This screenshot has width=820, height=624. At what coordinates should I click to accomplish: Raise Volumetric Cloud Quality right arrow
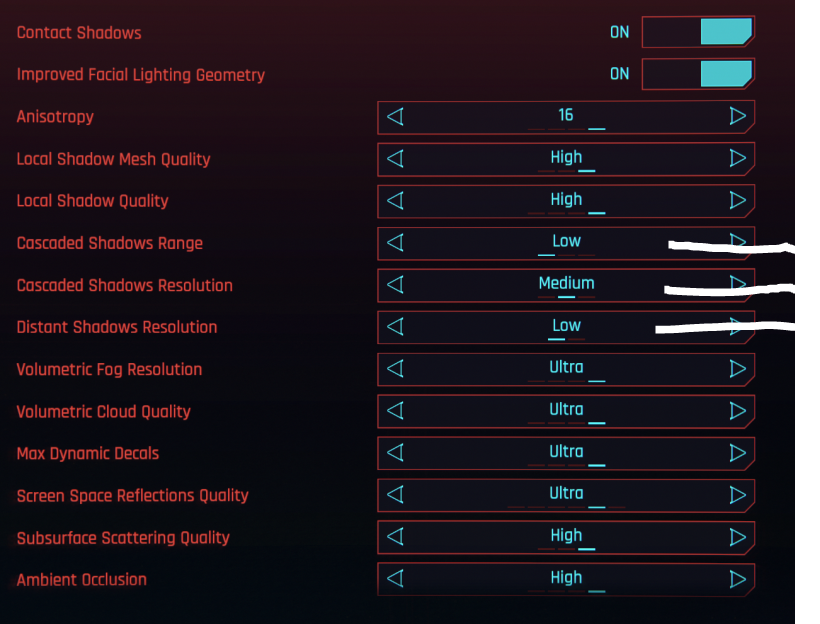[x=738, y=410]
